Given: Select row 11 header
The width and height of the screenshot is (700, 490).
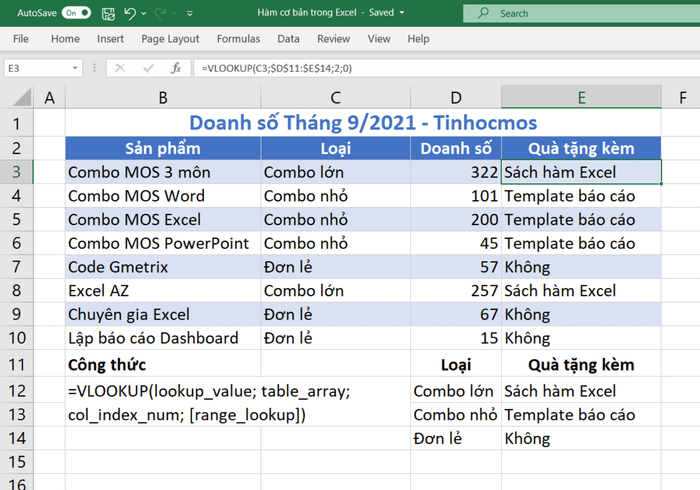Looking at the screenshot, I should pyautogui.click(x=17, y=364).
